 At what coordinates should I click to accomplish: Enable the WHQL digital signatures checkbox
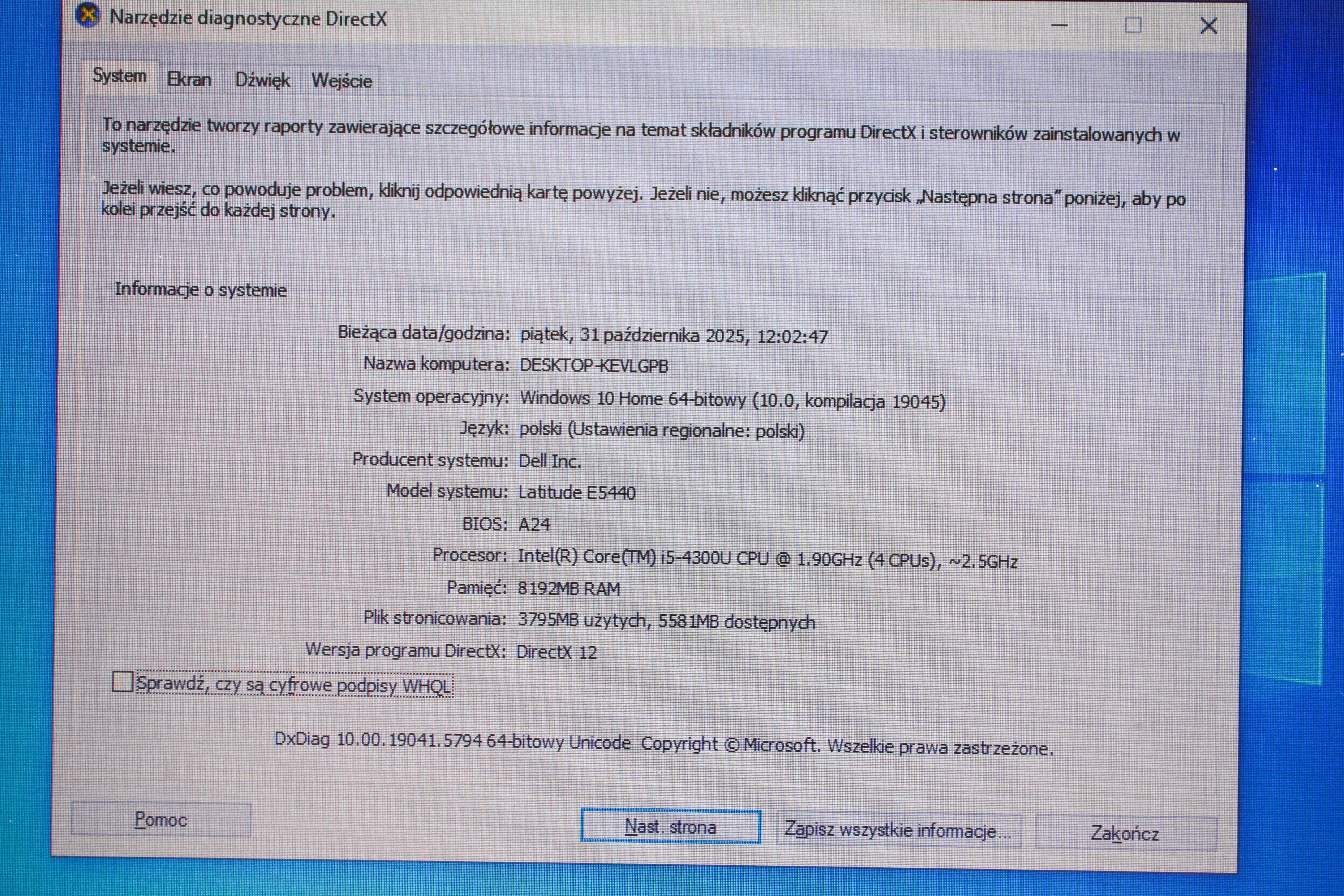(x=122, y=682)
